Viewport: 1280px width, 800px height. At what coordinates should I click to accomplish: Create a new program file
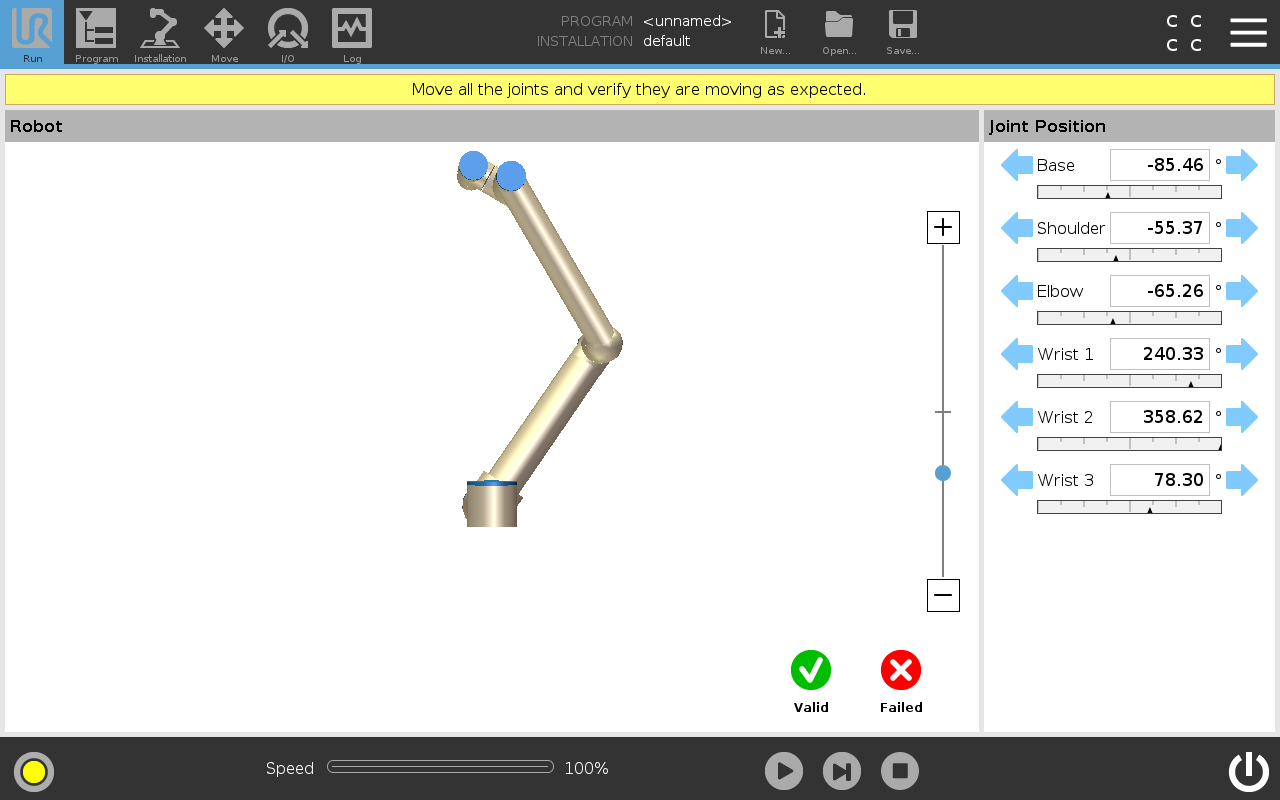click(775, 33)
